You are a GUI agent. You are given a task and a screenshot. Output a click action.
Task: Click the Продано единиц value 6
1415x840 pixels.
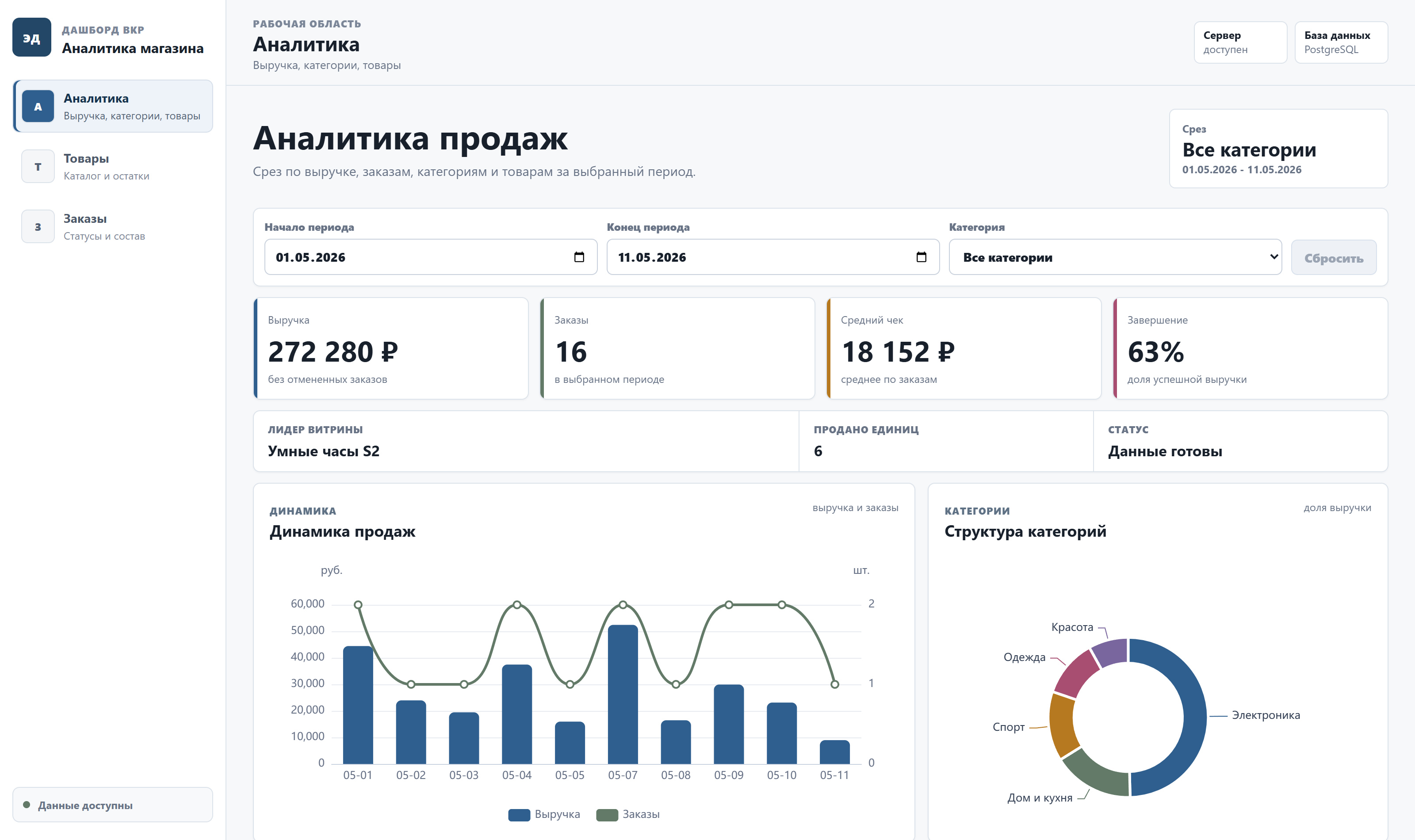click(x=818, y=451)
